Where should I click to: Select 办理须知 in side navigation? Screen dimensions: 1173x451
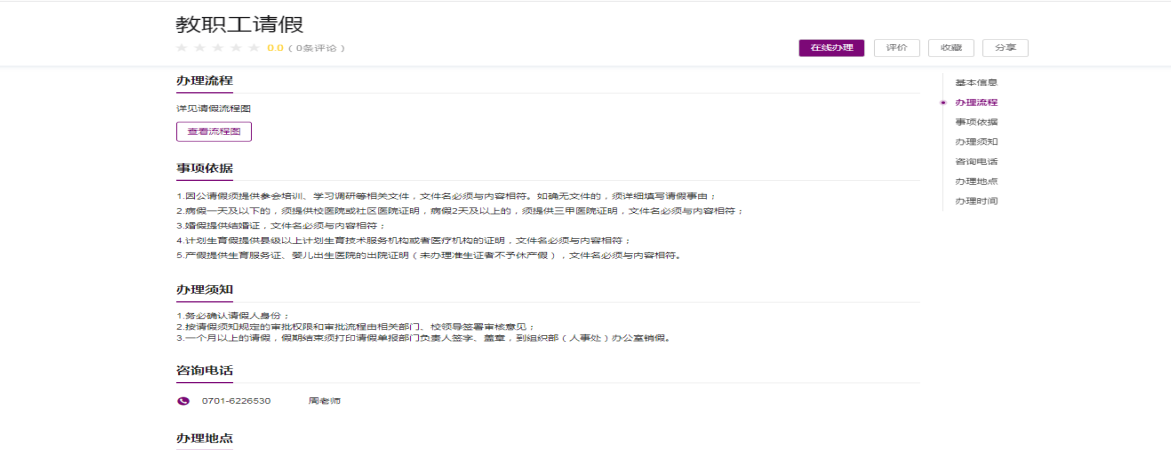tap(976, 141)
